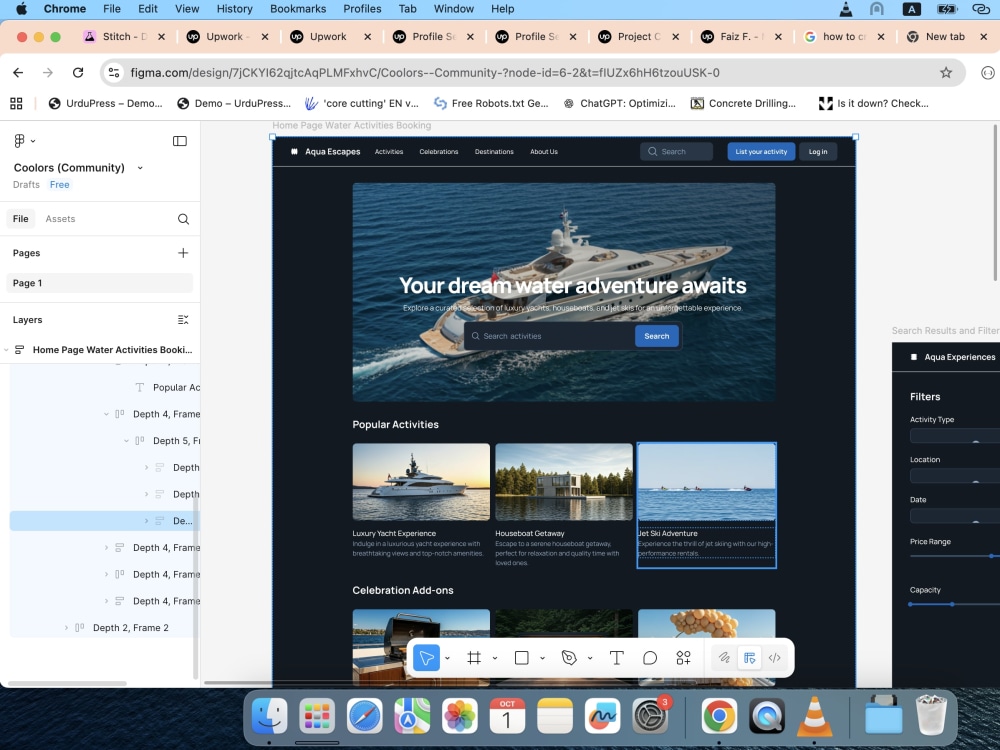This screenshot has width=1000, height=750.
Task: Open the Drafts location link
Action: [x=26, y=184]
